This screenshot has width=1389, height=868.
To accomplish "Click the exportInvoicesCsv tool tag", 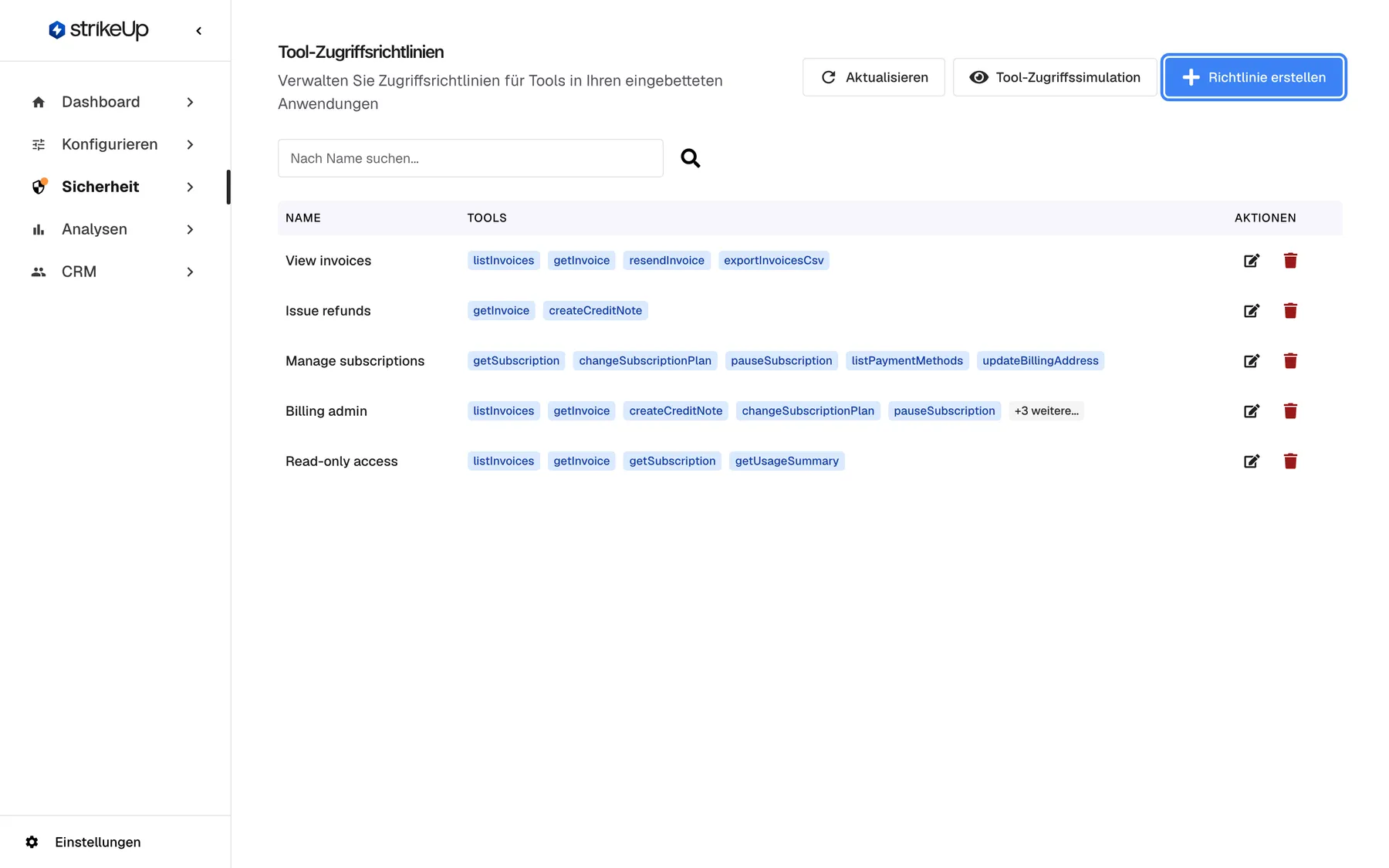I will pyautogui.click(x=774, y=261).
